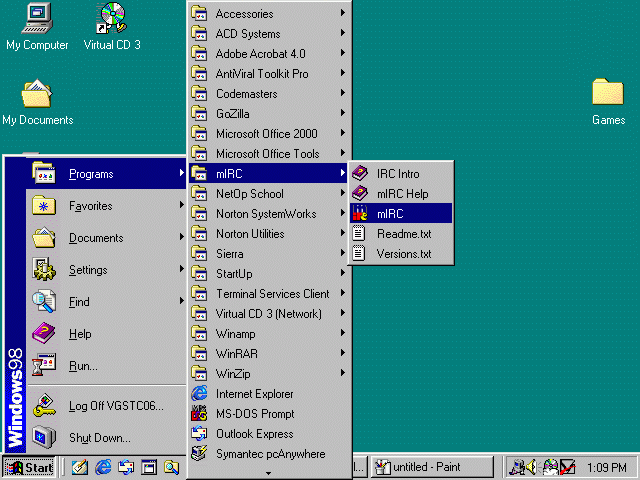This screenshot has height=480, width=640.
Task: Open Help from Start menu
Action: (107, 333)
